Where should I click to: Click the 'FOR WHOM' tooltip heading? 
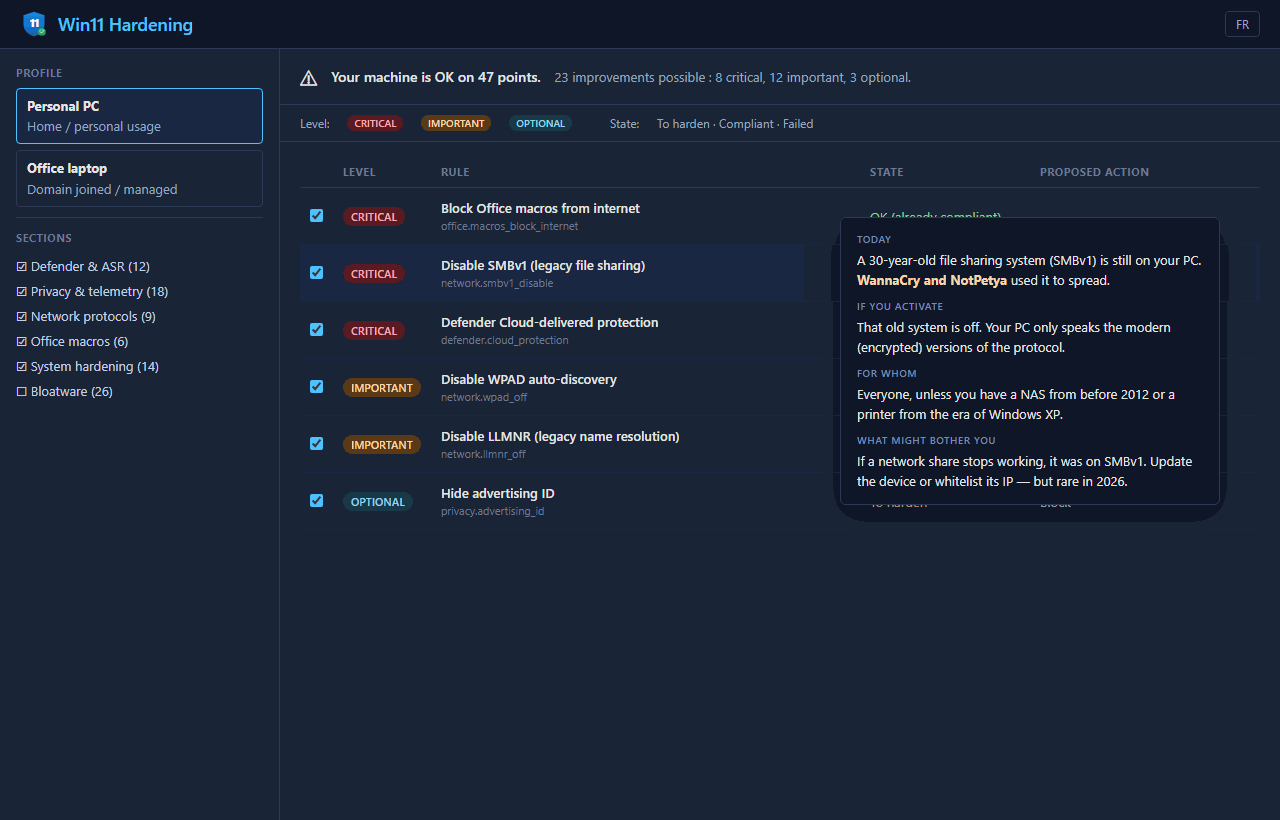pos(887,374)
